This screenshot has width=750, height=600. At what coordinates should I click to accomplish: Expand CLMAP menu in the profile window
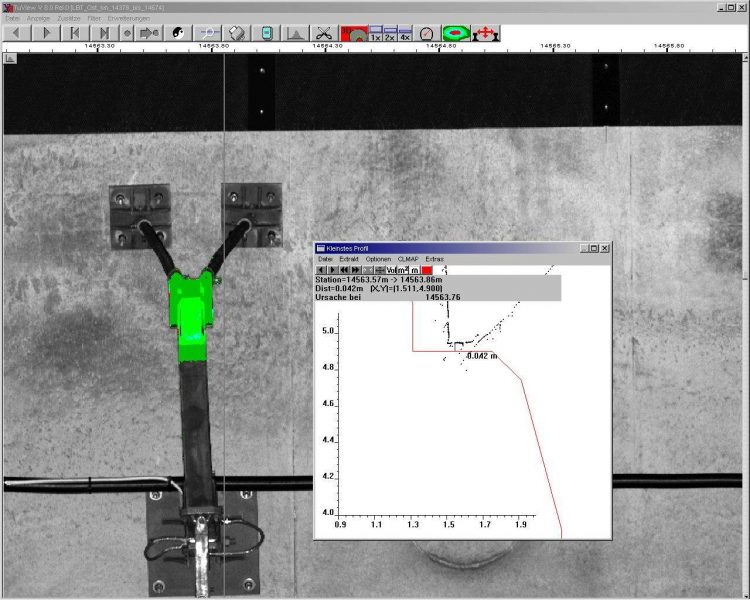pos(407,259)
